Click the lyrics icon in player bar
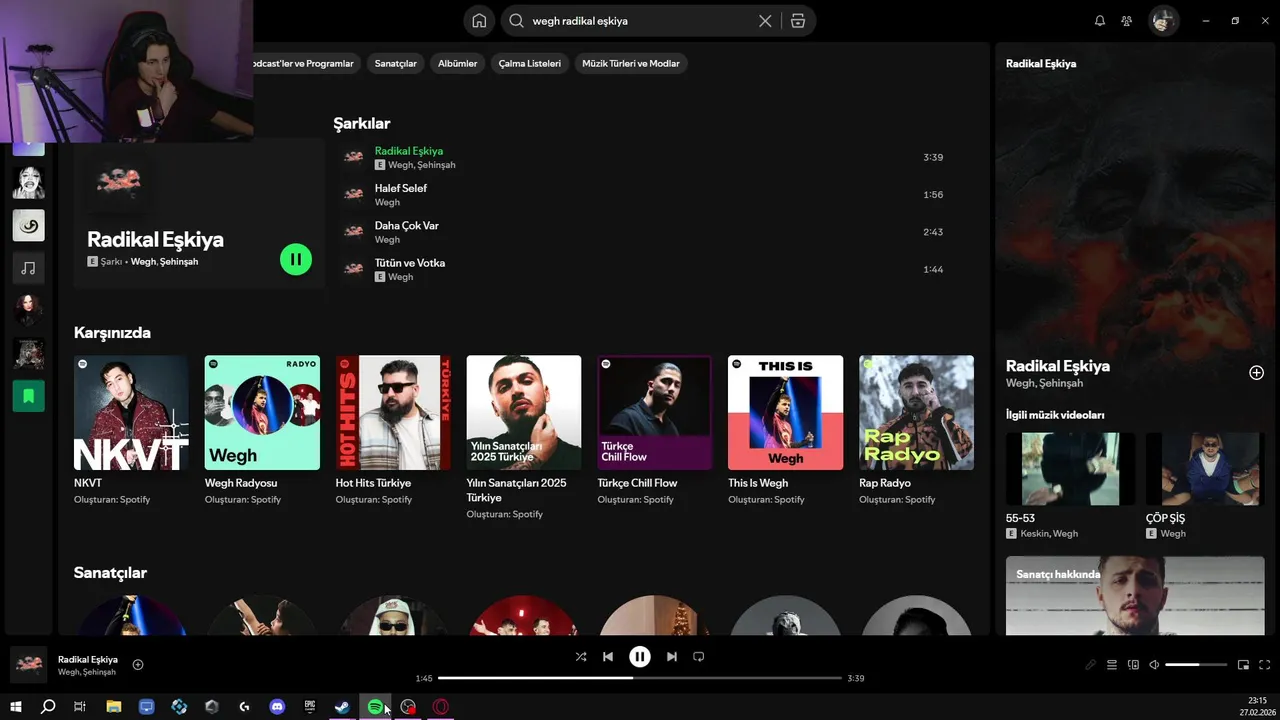 (x=1091, y=665)
